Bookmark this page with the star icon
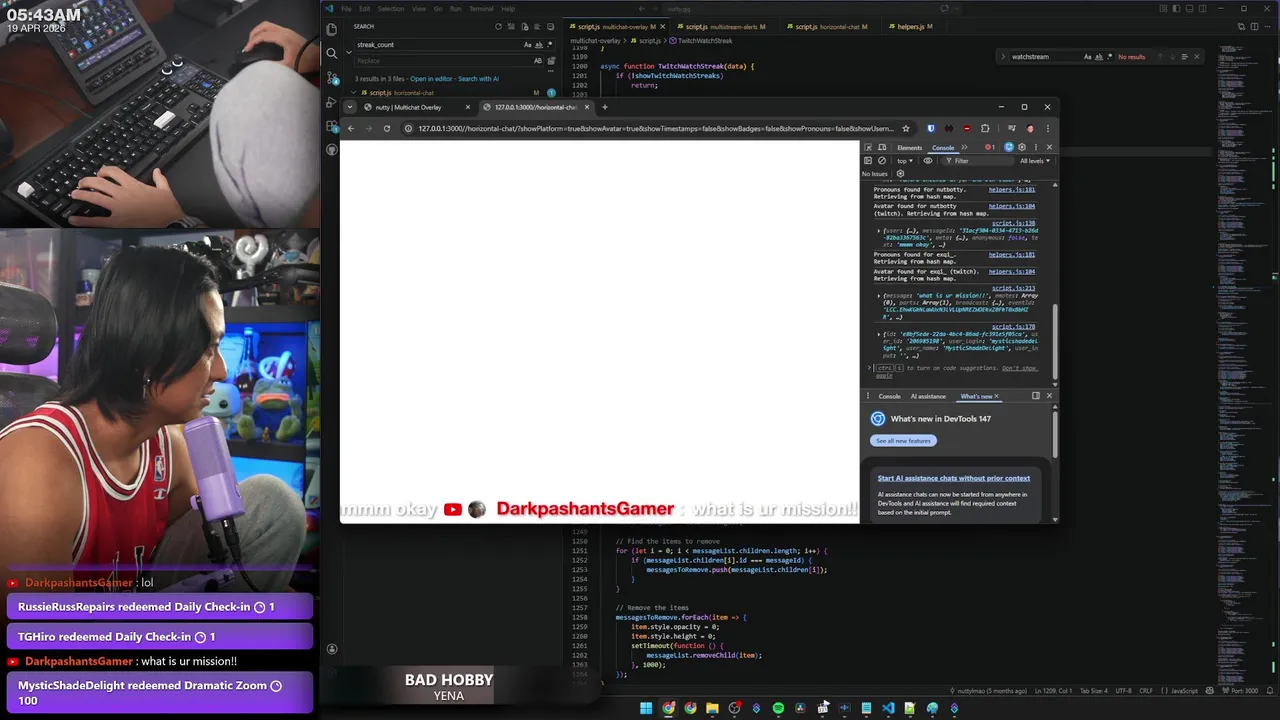Viewport: 1280px width, 720px height. (906, 128)
